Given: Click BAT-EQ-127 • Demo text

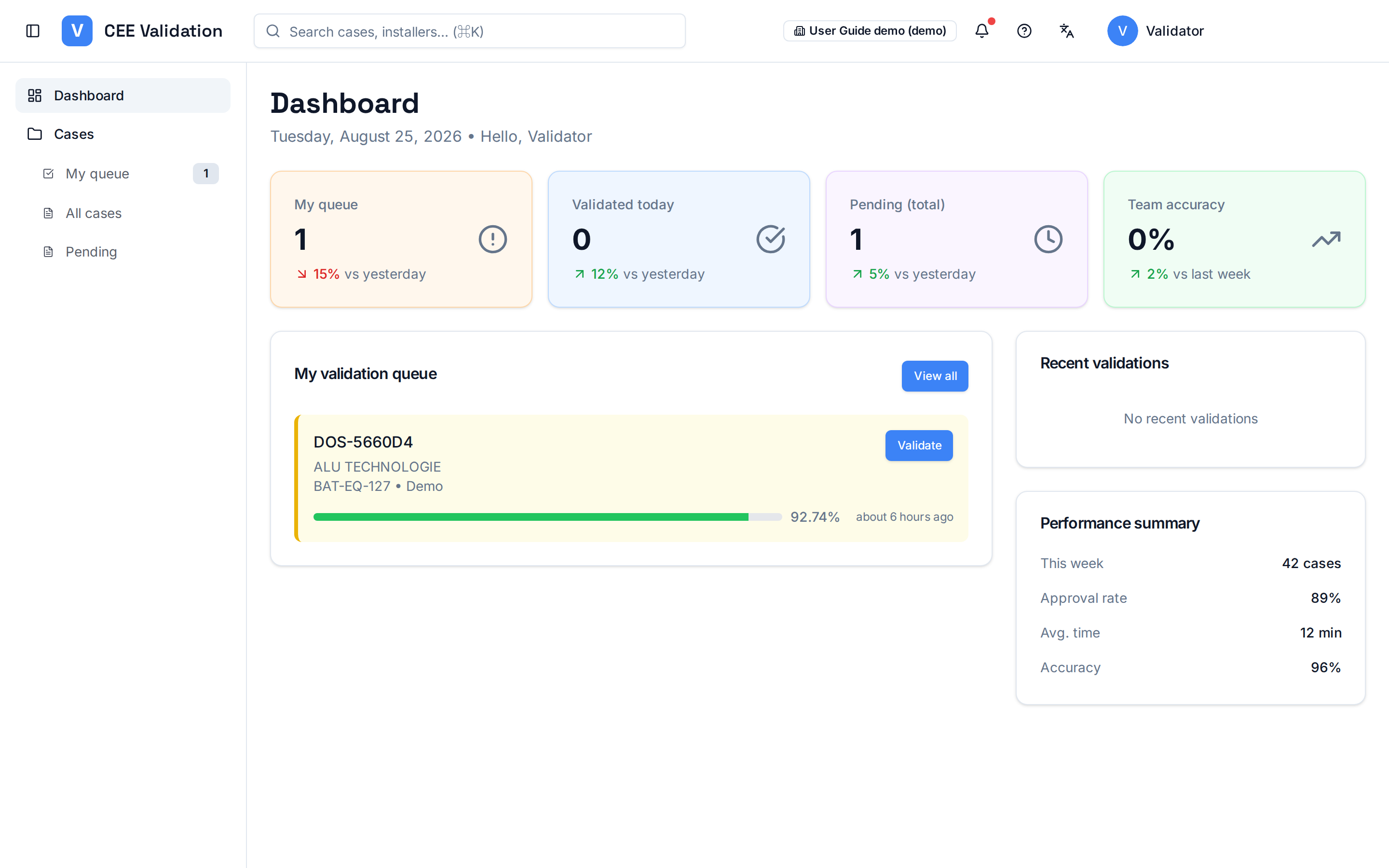Looking at the screenshot, I should click(378, 486).
